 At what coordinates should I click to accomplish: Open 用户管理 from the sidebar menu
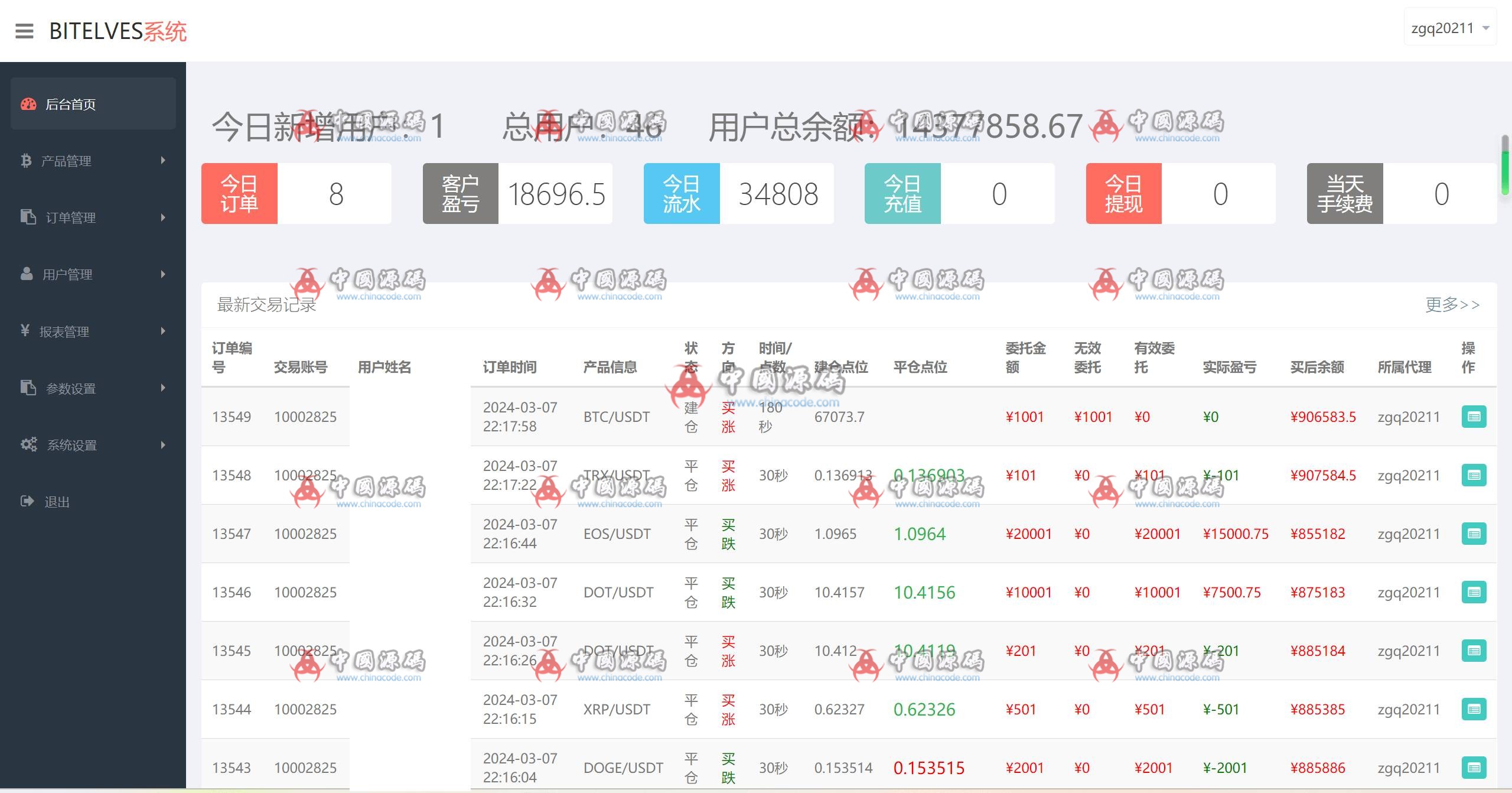(x=70, y=274)
